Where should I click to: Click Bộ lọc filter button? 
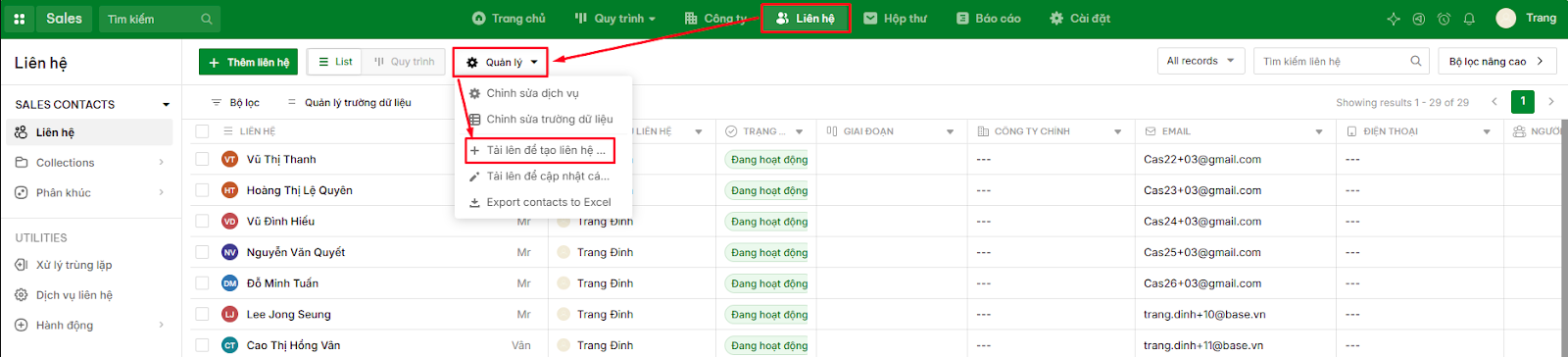click(x=235, y=102)
